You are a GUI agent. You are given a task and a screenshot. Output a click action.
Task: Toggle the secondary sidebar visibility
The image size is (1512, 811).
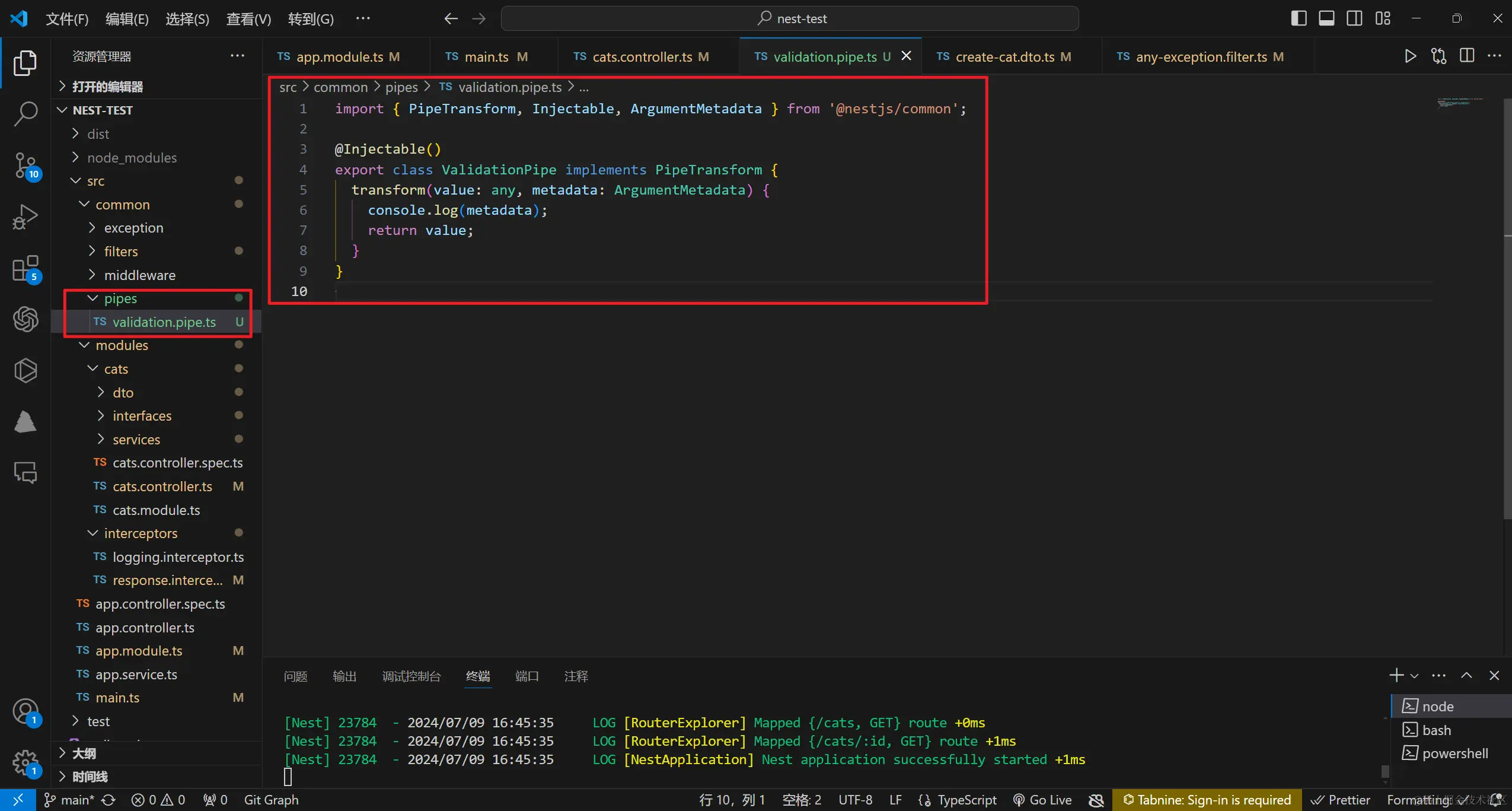point(1354,18)
